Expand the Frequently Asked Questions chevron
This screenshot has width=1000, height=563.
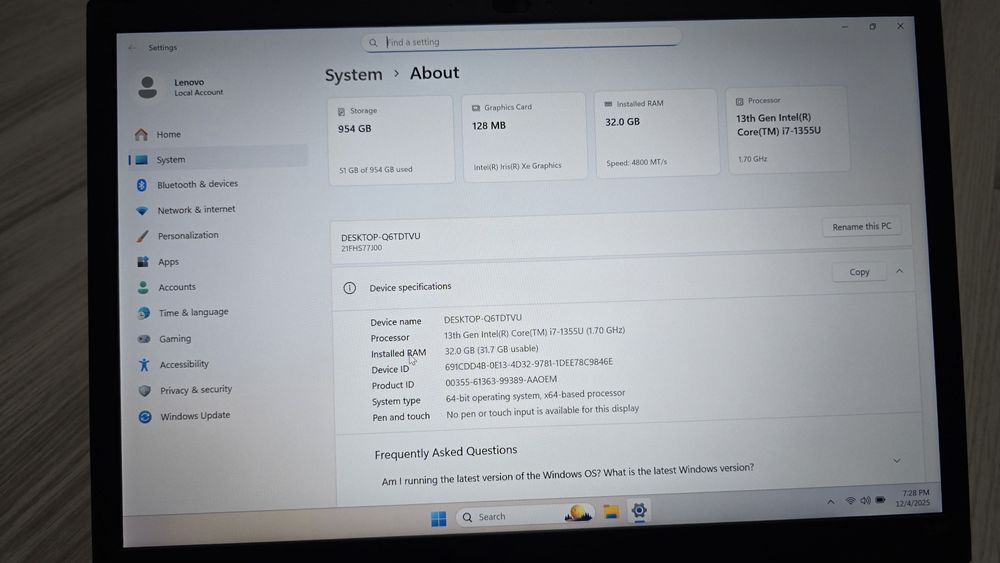click(897, 461)
